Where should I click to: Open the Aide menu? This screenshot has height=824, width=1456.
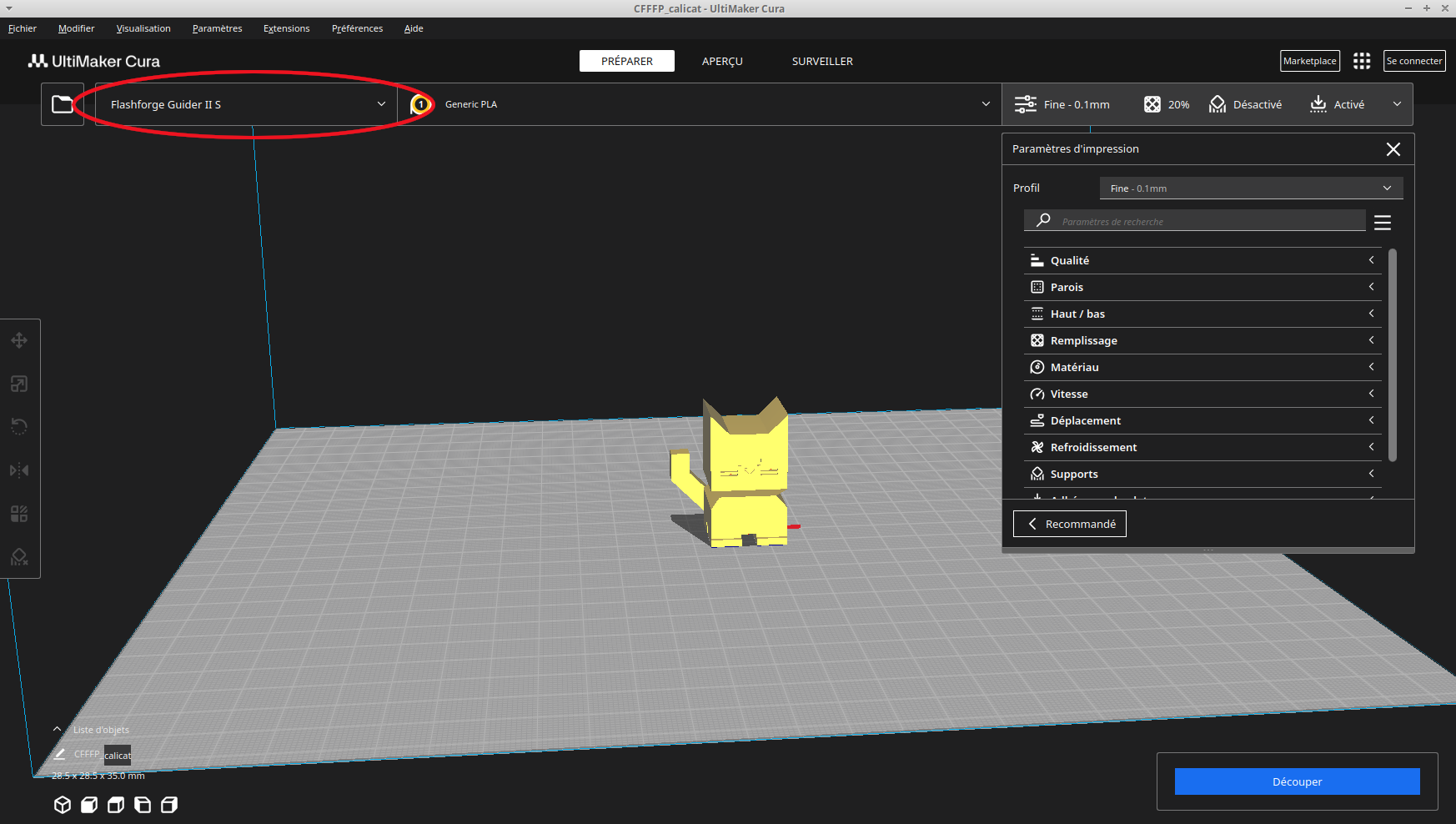[x=414, y=28]
